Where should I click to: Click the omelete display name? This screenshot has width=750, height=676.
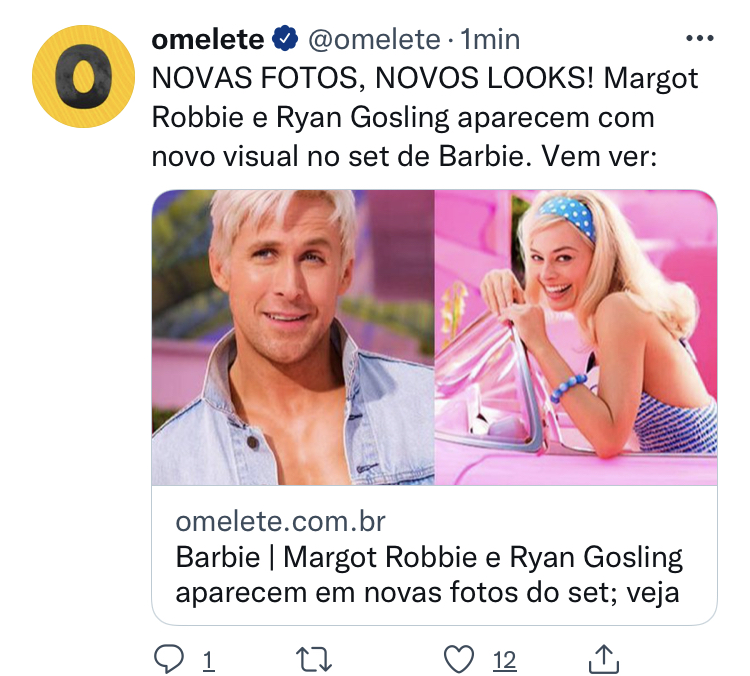tap(208, 40)
